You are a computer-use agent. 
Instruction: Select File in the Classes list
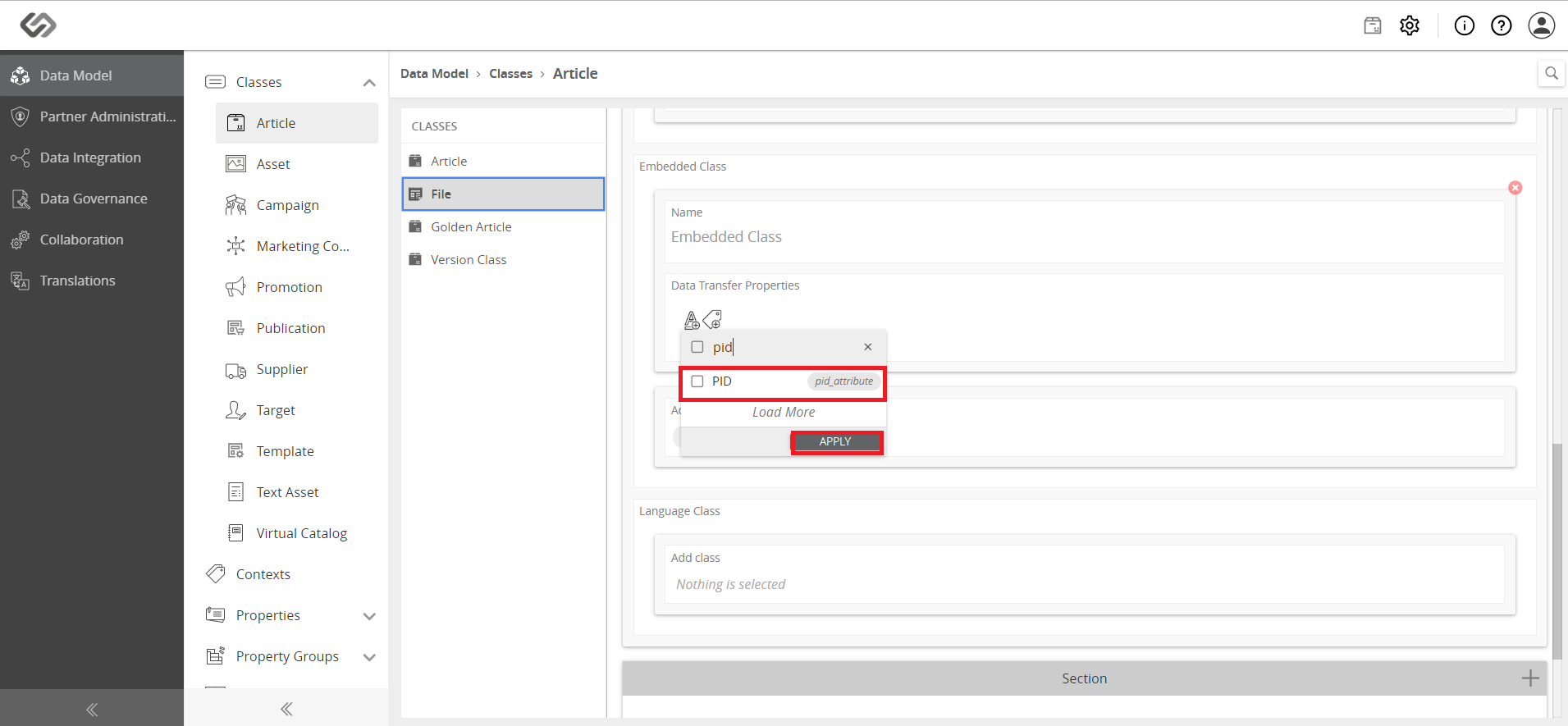(x=503, y=194)
